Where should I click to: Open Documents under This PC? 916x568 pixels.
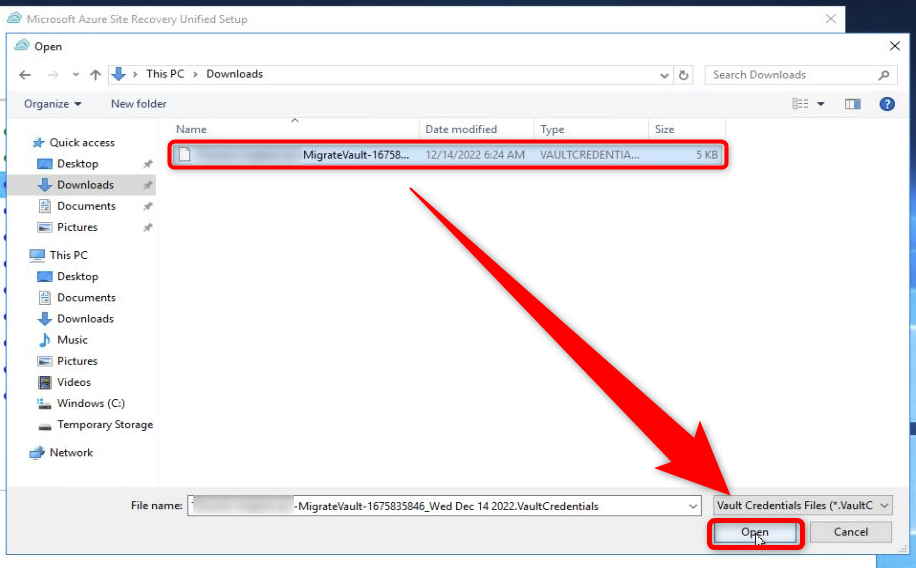pos(86,297)
